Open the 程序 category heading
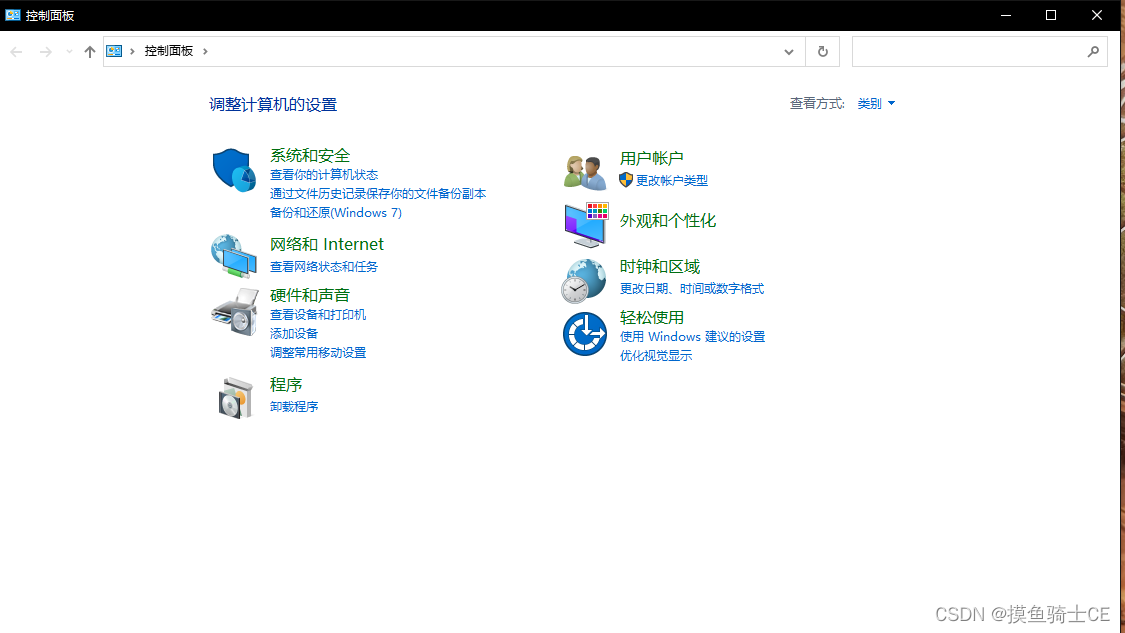 (286, 385)
